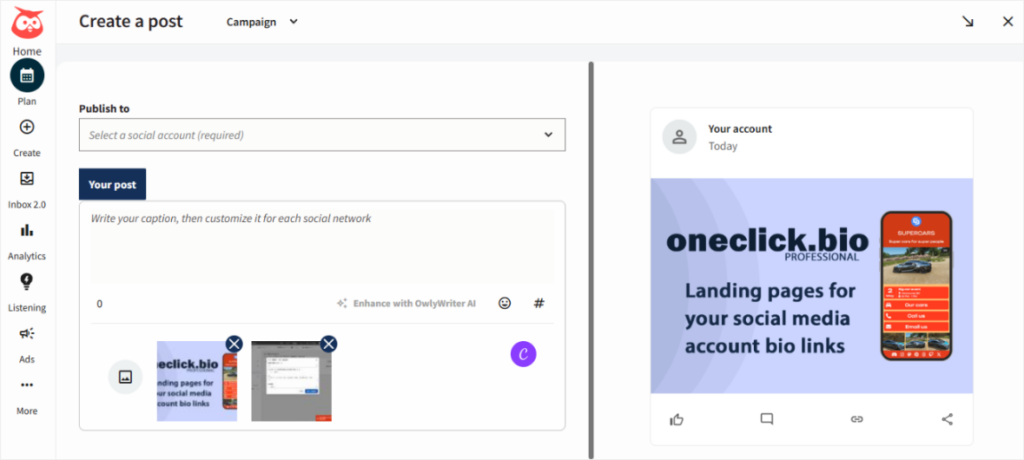Open the Plan calendar icon

[27, 75]
